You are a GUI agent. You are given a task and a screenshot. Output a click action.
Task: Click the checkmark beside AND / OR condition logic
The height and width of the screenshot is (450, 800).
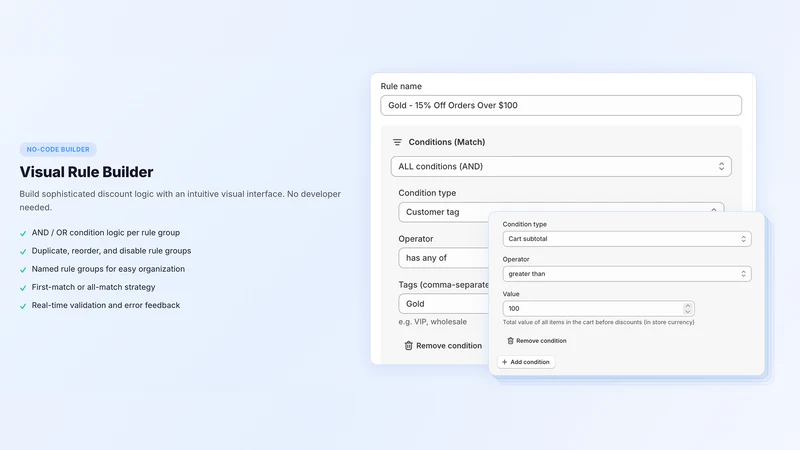point(23,234)
